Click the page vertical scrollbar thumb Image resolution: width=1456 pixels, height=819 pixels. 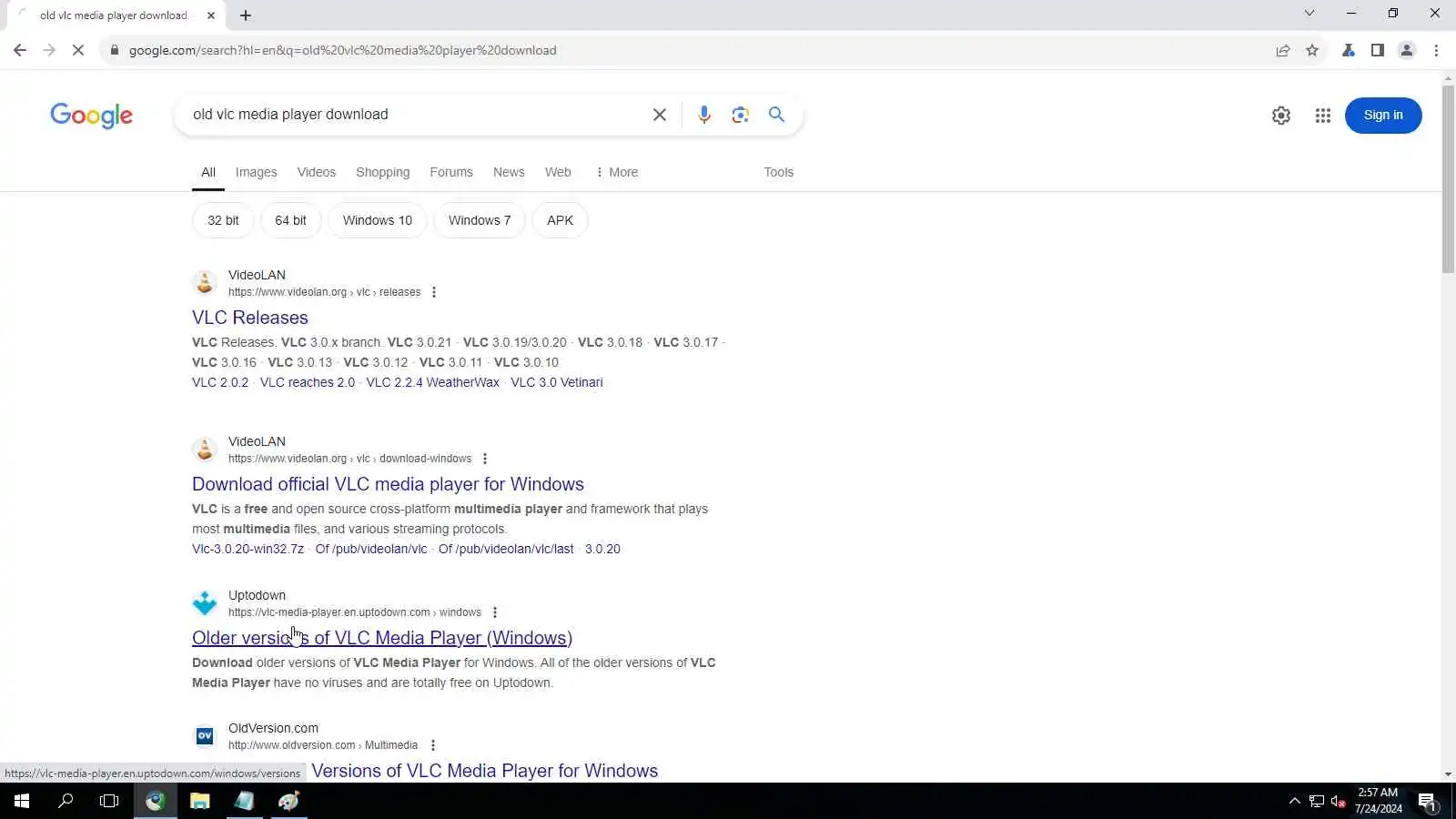click(x=1448, y=178)
